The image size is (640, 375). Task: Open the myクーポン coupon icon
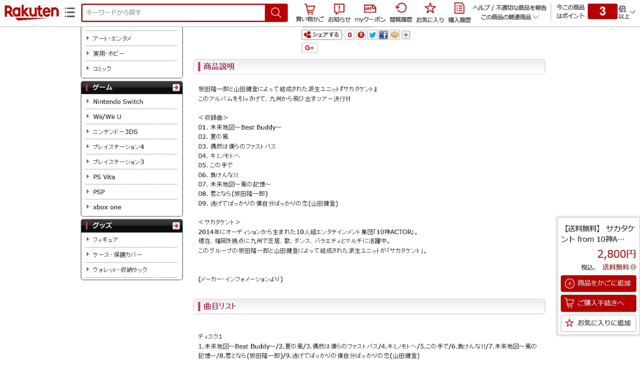coord(370,13)
